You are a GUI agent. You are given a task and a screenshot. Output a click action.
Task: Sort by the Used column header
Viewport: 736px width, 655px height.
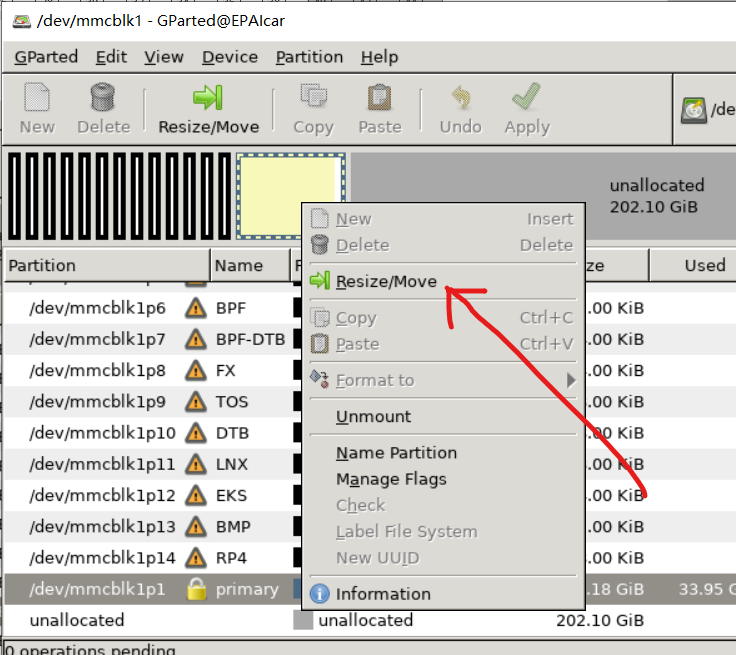click(x=693, y=265)
